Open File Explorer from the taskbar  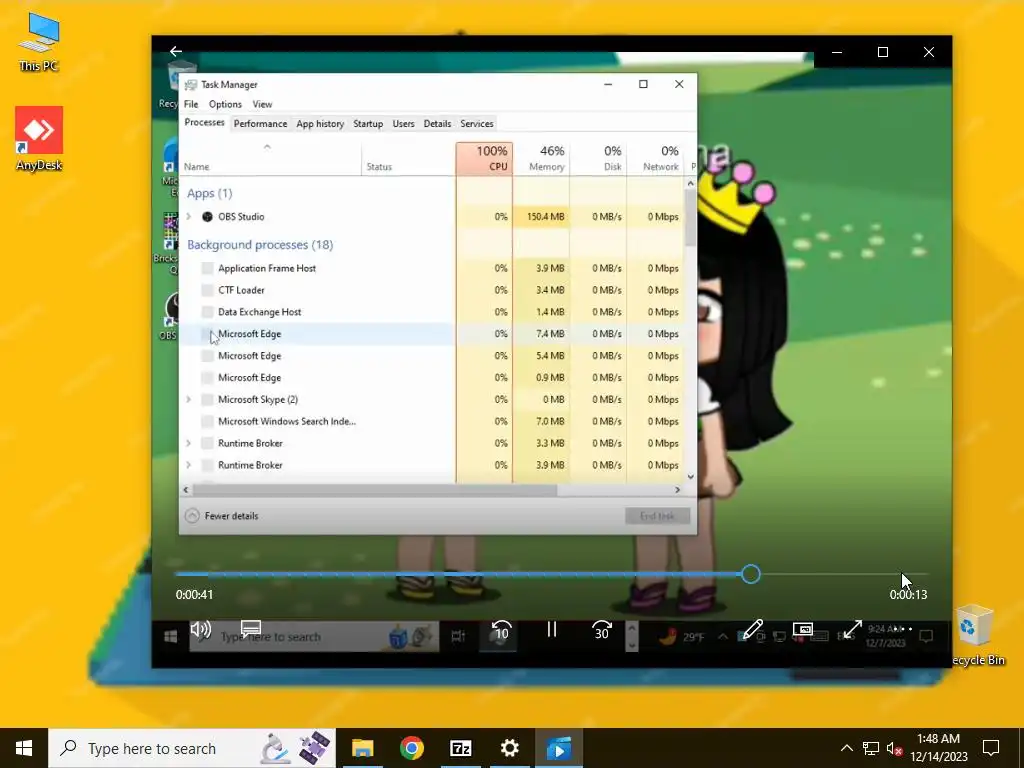362,748
